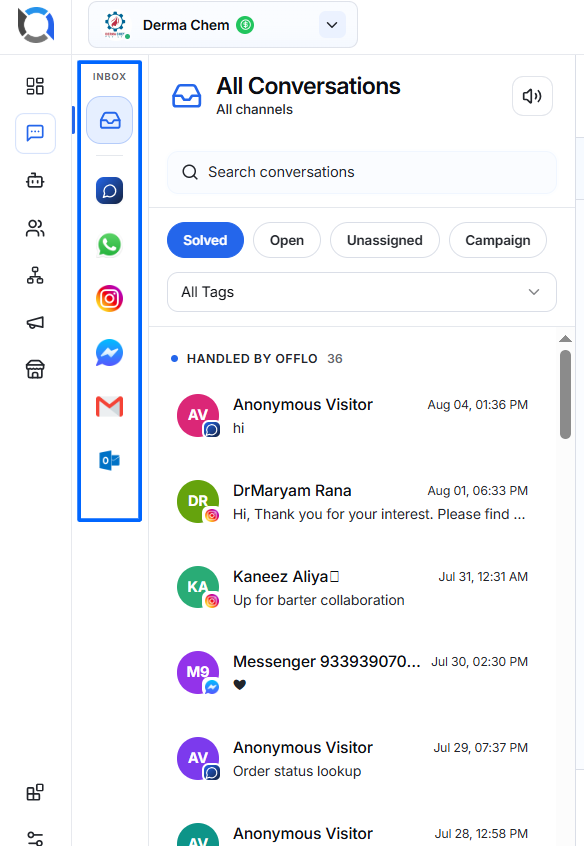The image size is (584, 846).
Task: Expand the Derma Chem workspace dropdown chevron
Action: (x=332, y=25)
